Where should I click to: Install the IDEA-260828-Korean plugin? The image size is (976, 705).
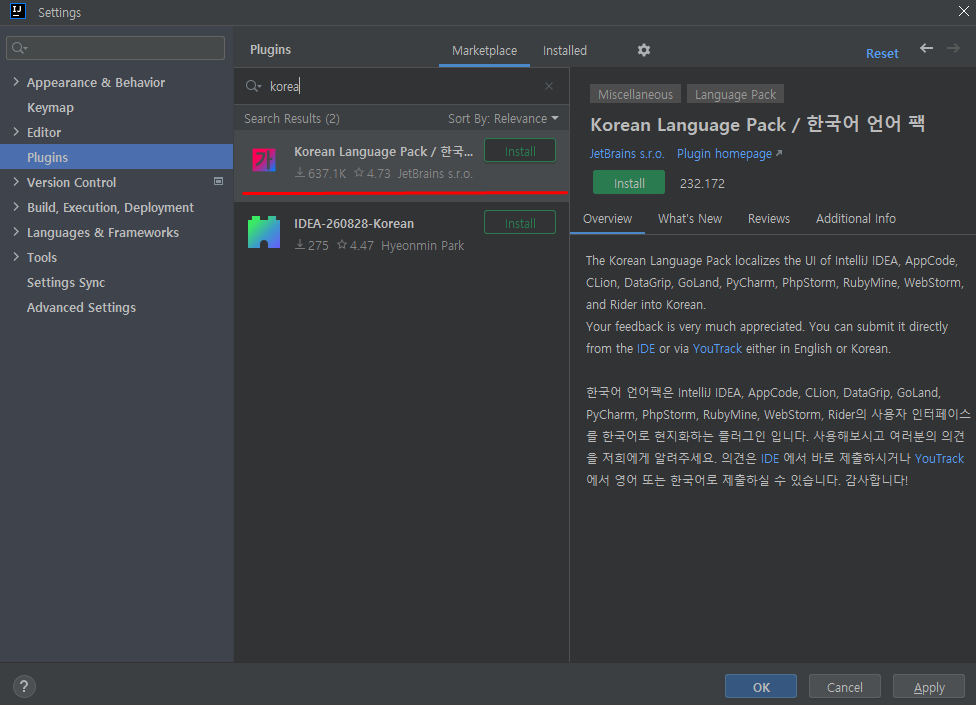520,223
